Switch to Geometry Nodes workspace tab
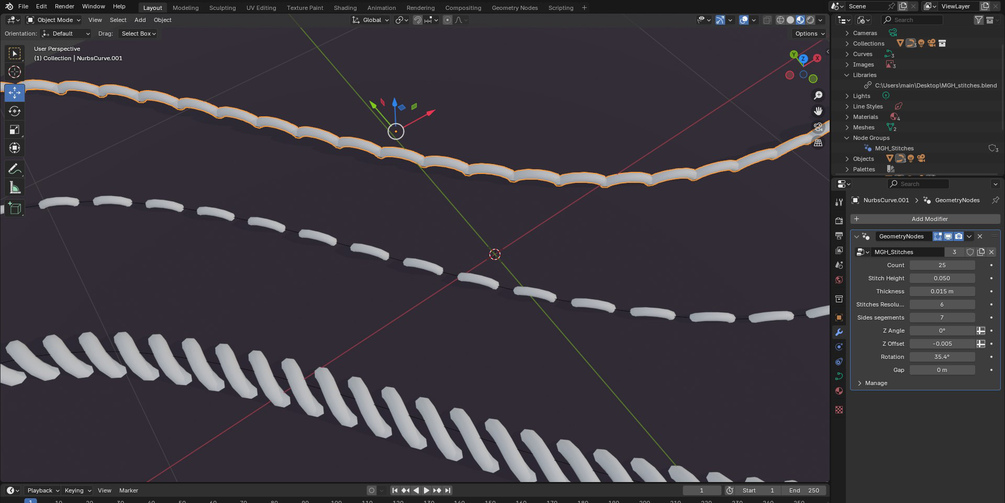 tap(515, 8)
